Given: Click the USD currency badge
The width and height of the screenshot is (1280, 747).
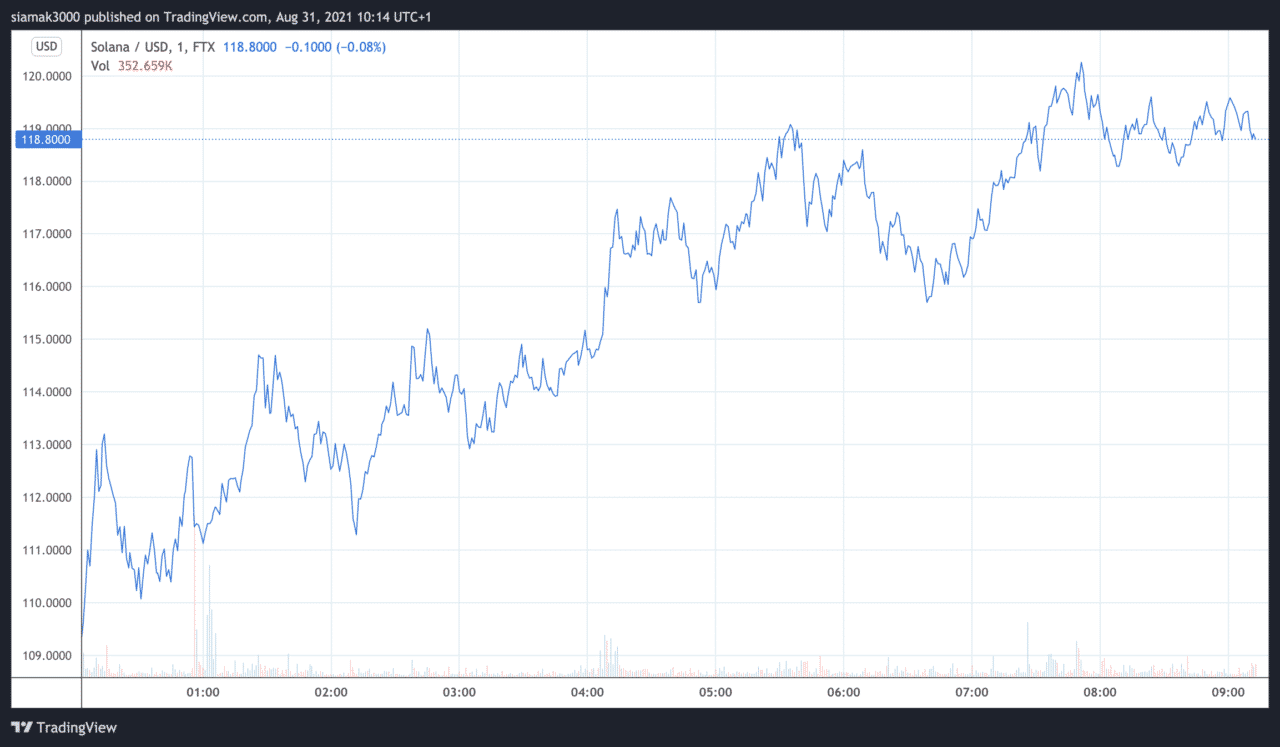Looking at the screenshot, I should tap(45, 46).
